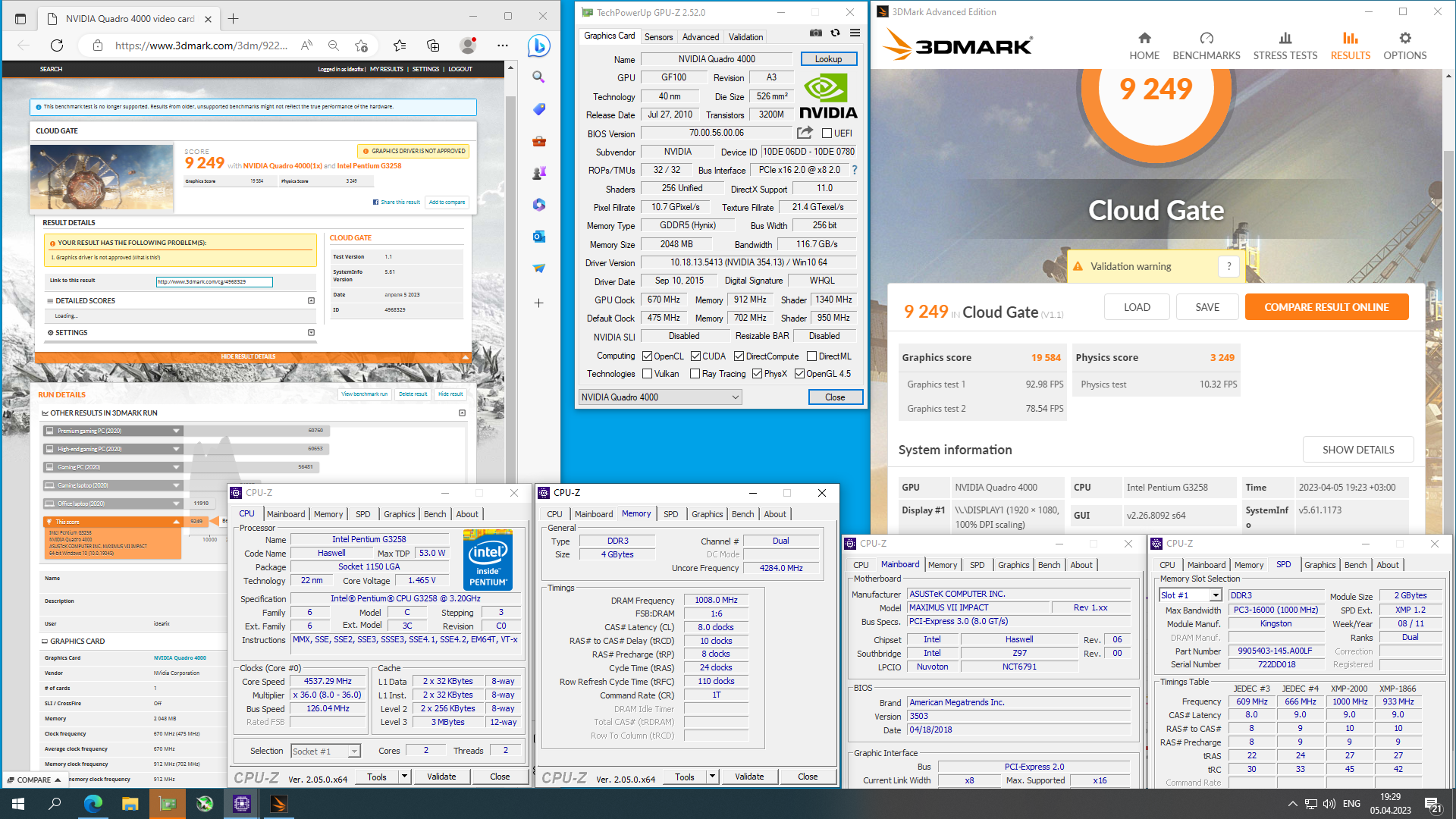
Task: Open Edge sidebar Outlook icon
Action: (538, 237)
